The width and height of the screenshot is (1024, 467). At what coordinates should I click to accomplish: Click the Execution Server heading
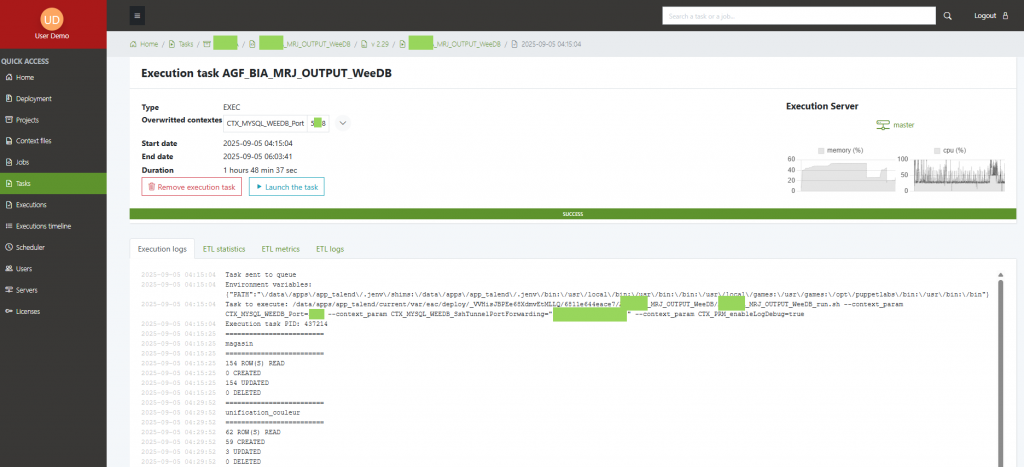pos(822,106)
